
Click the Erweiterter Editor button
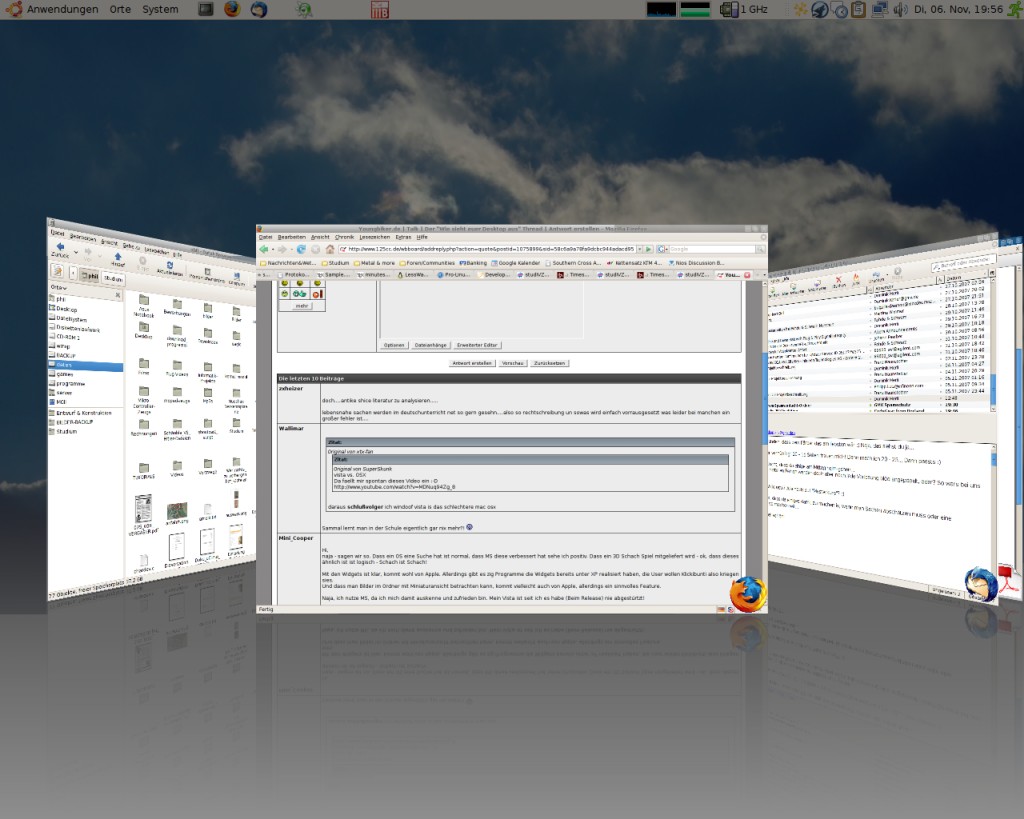pyautogui.click(x=477, y=345)
